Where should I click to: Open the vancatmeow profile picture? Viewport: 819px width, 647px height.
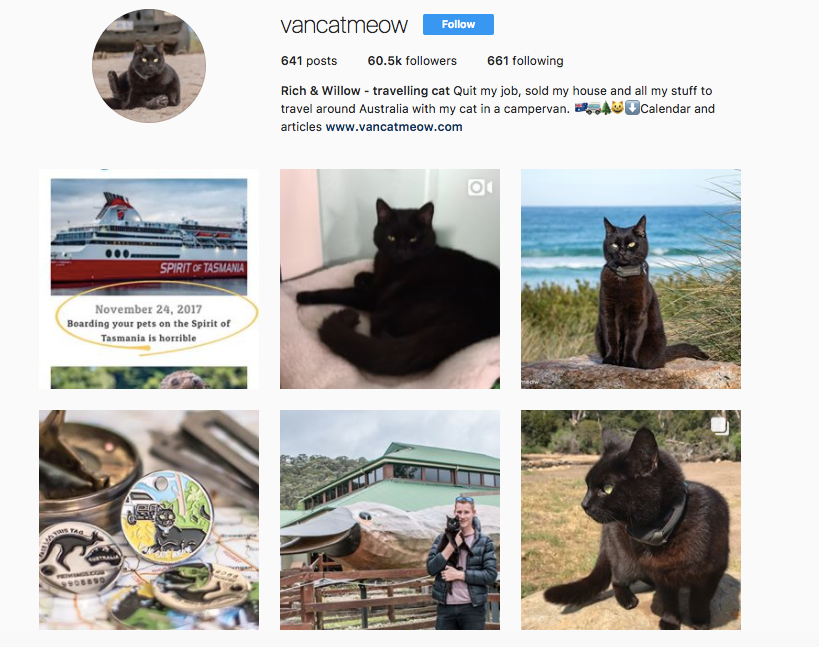tap(149, 66)
